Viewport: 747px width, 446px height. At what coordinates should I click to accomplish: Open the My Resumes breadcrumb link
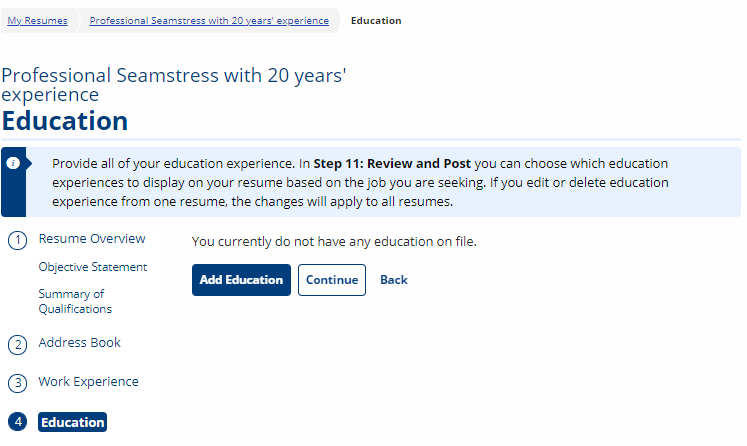click(37, 20)
